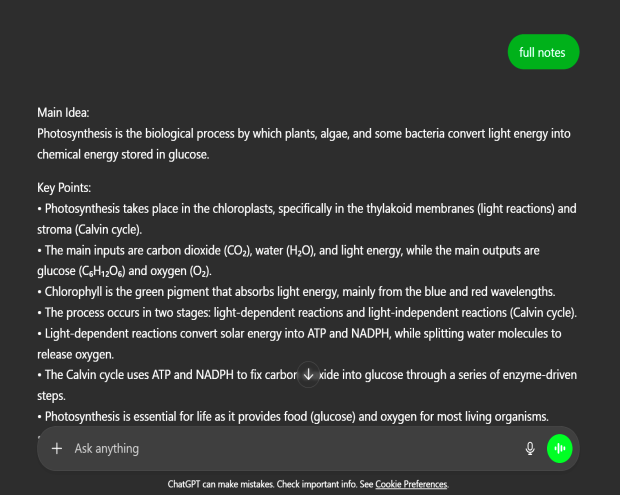This screenshot has height=495, width=620.
Task: Click the essential for life bullet
Action: pos(293,417)
